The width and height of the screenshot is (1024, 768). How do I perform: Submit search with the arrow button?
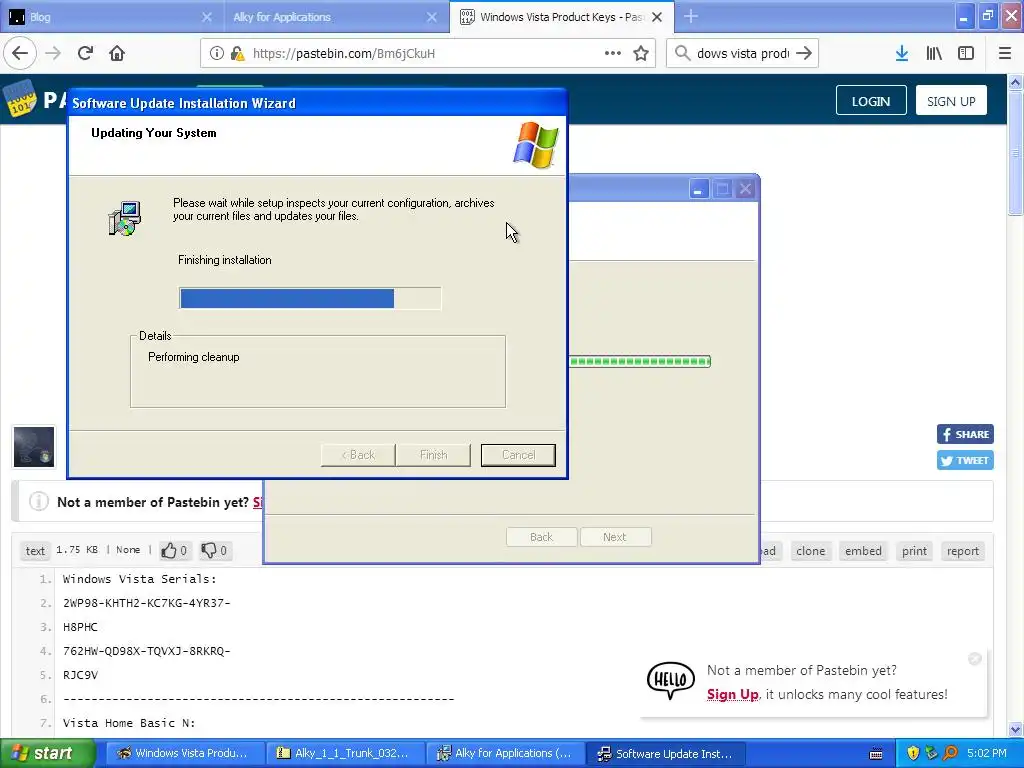click(804, 54)
